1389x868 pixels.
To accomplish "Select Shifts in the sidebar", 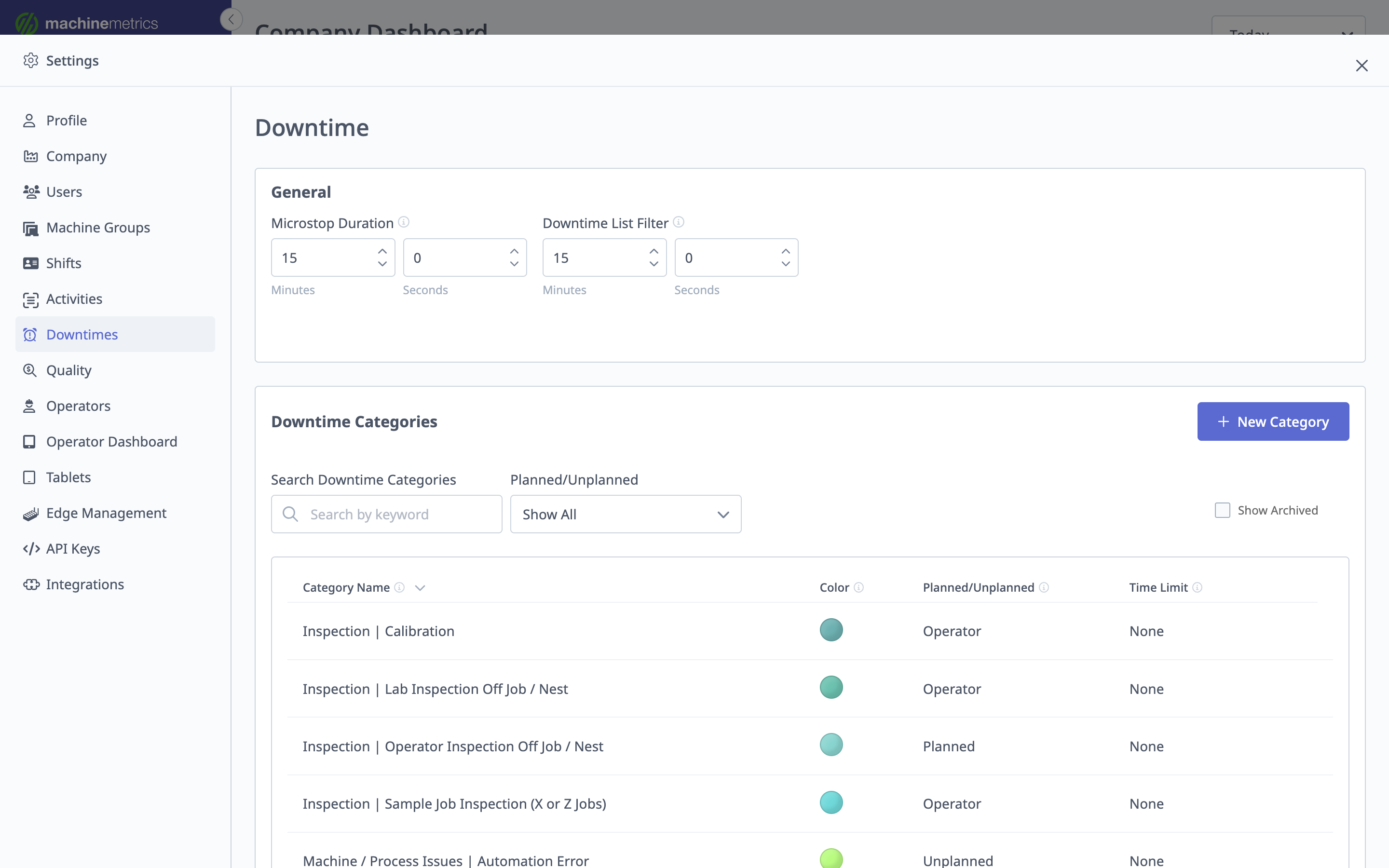I will click(x=115, y=263).
